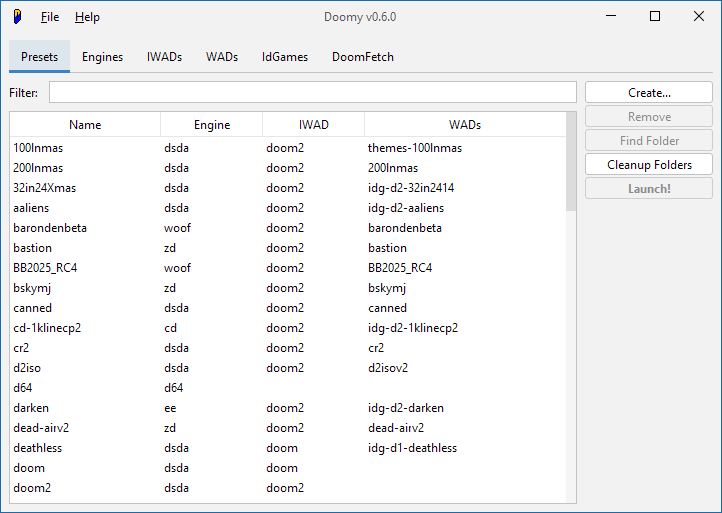Click the WADs column header

pyautogui.click(x=465, y=125)
